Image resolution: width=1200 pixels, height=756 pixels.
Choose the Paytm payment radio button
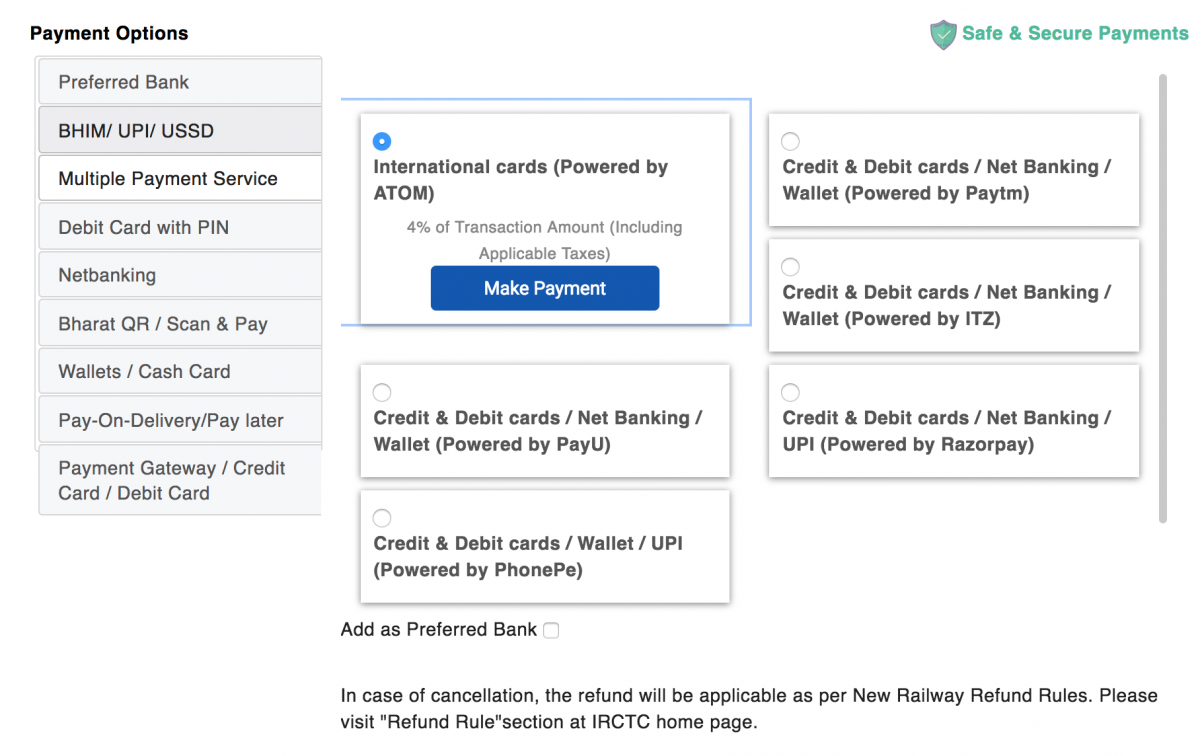(x=790, y=141)
